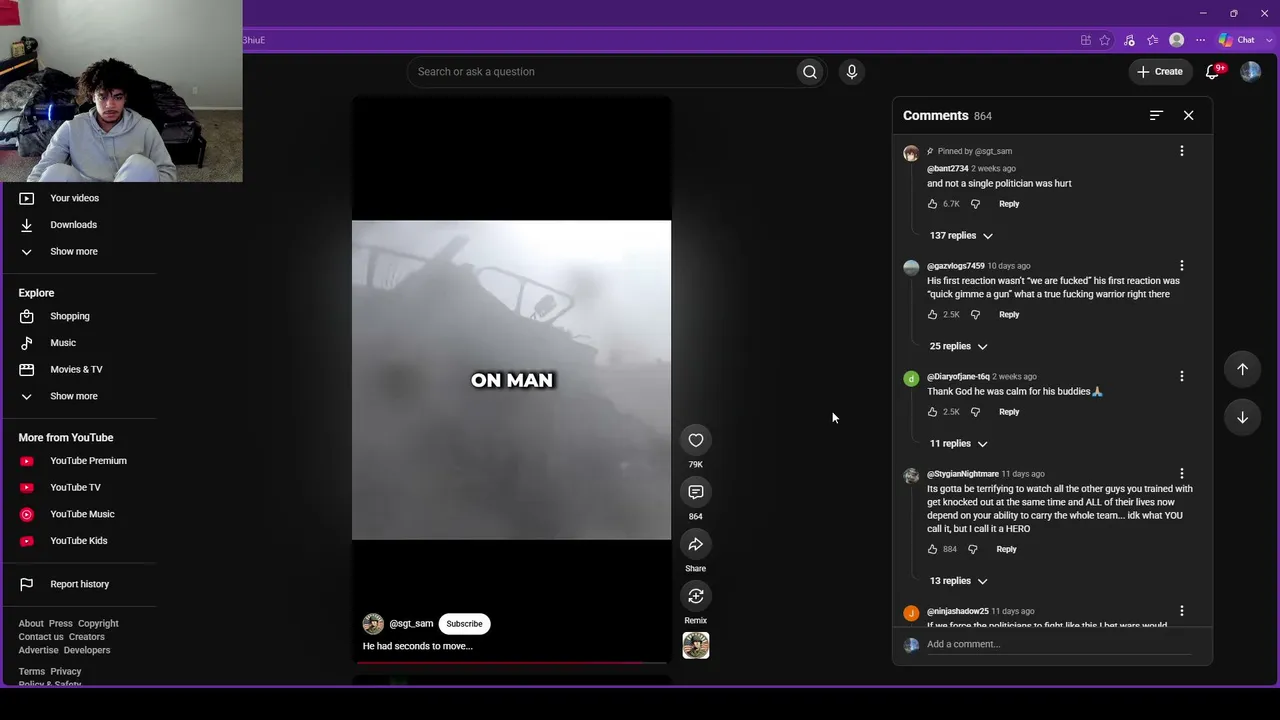Reply to the @gazvlogs7459 comment
Image resolution: width=1280 pixels, height=720 pixels.
(1009, 315)
